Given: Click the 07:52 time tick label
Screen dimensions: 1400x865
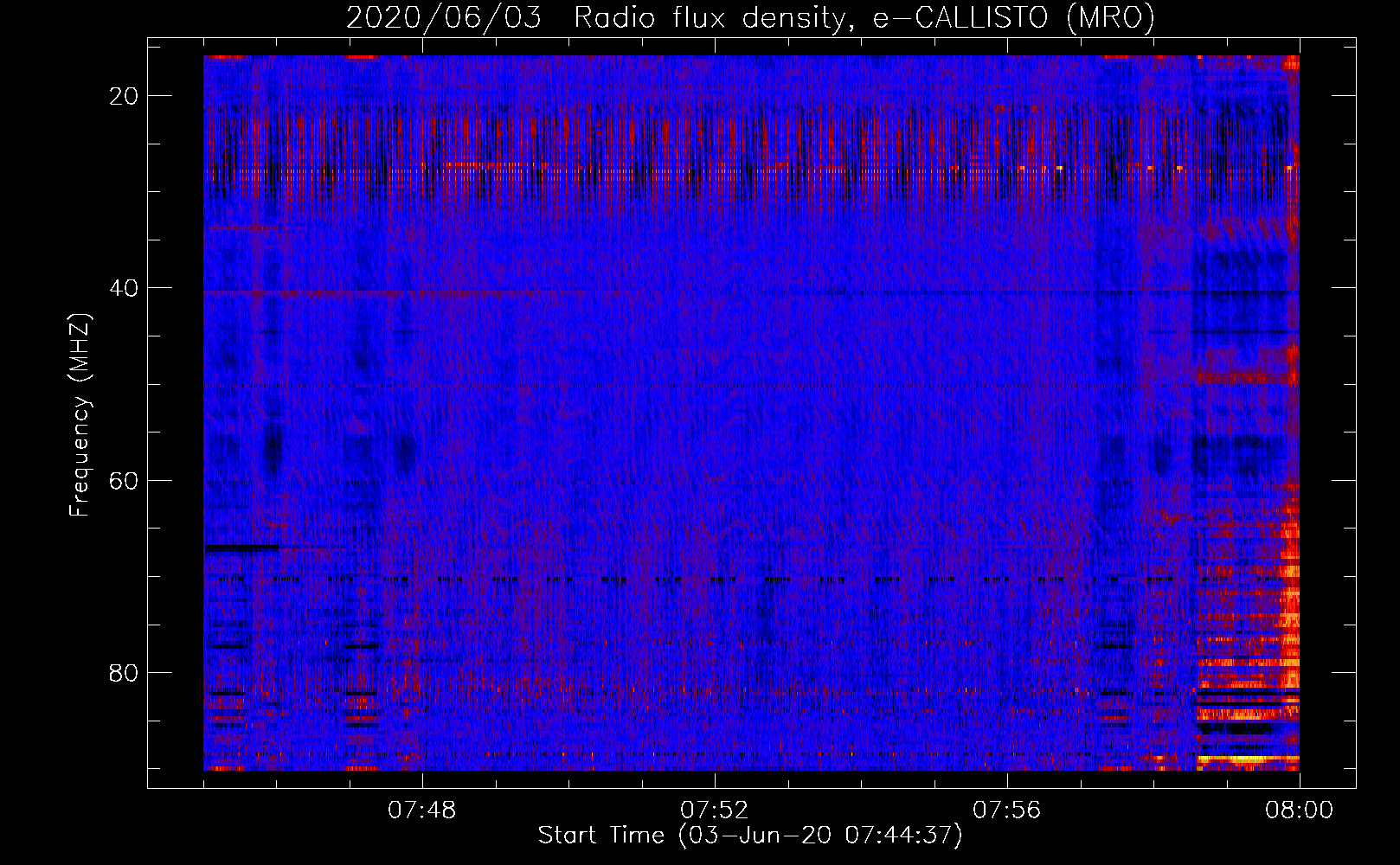Looking at the screenshot, I should pos(715,811).
